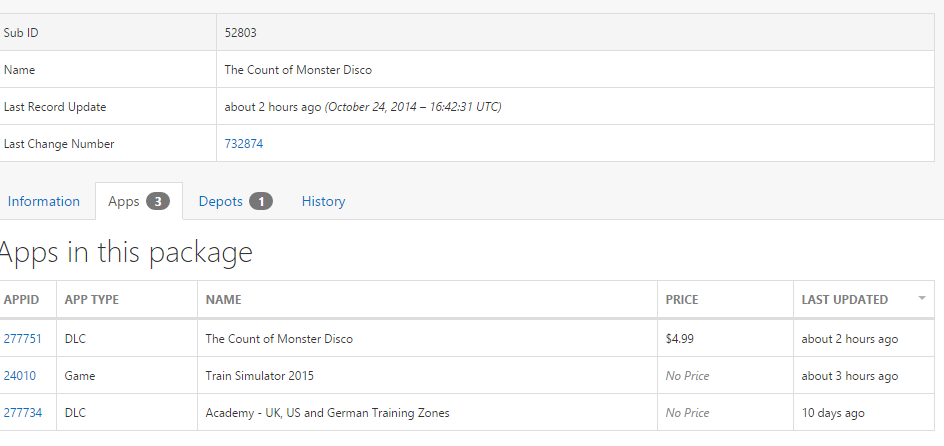Open the History tab
The height and width of the screenshot is (446, 944).
(x=323, y=201)
